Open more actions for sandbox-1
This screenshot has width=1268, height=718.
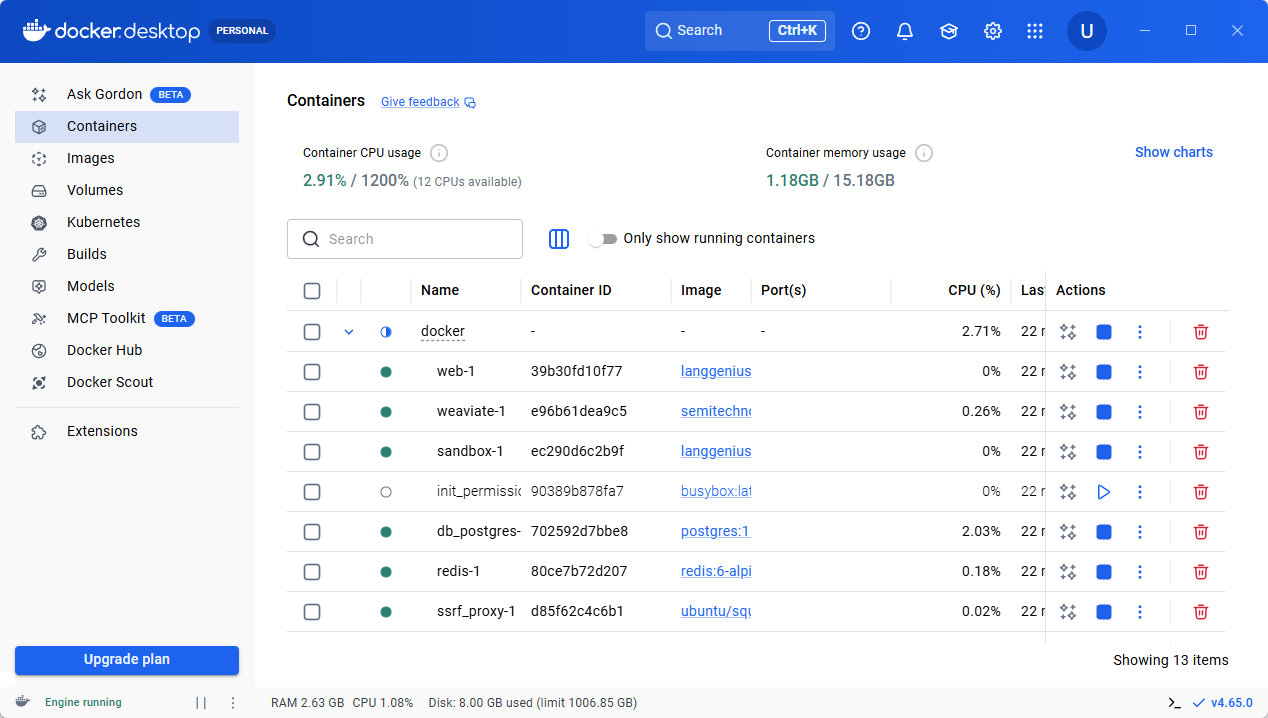(1140, 452)
